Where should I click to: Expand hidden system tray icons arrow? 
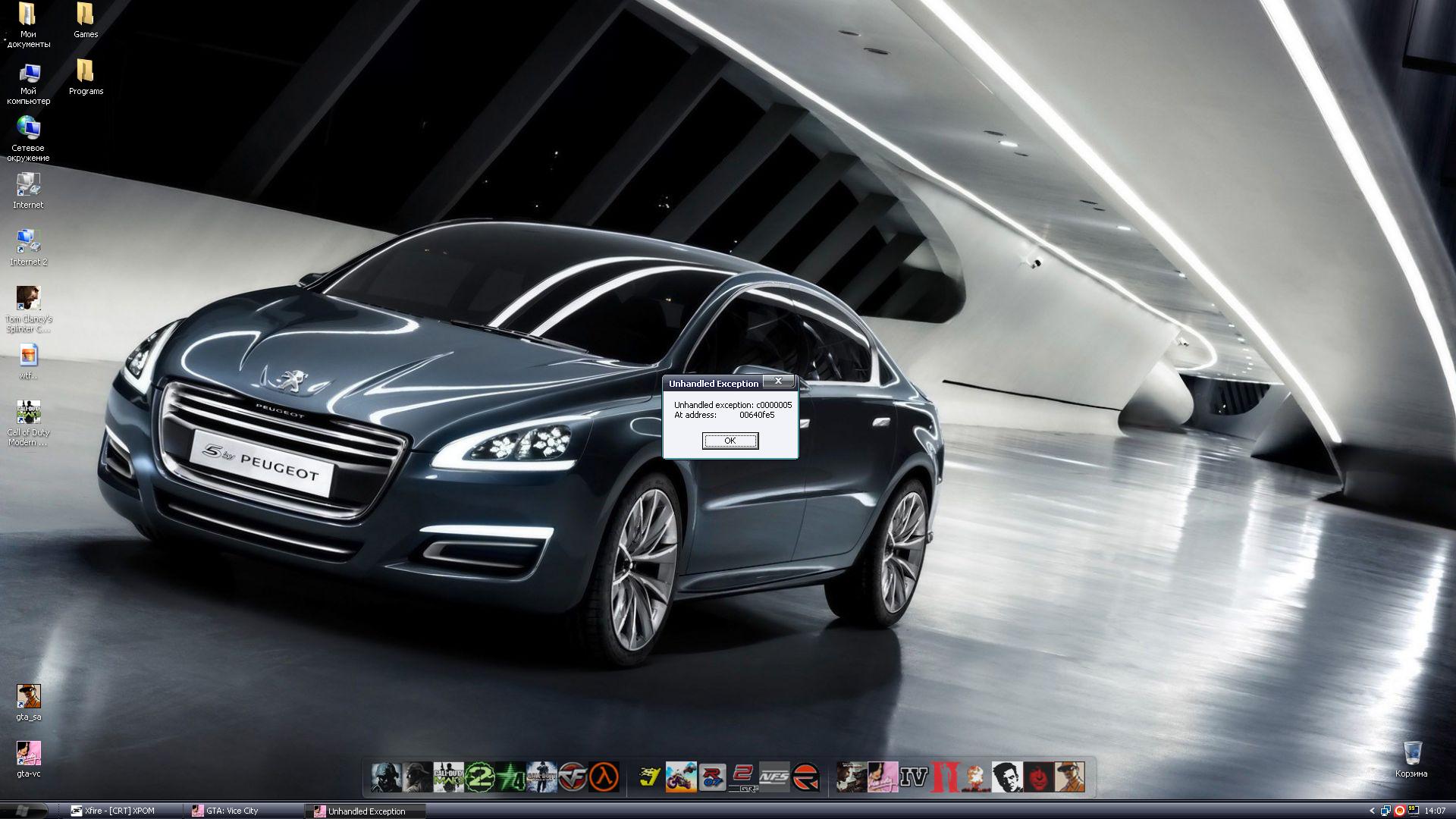1372,811
